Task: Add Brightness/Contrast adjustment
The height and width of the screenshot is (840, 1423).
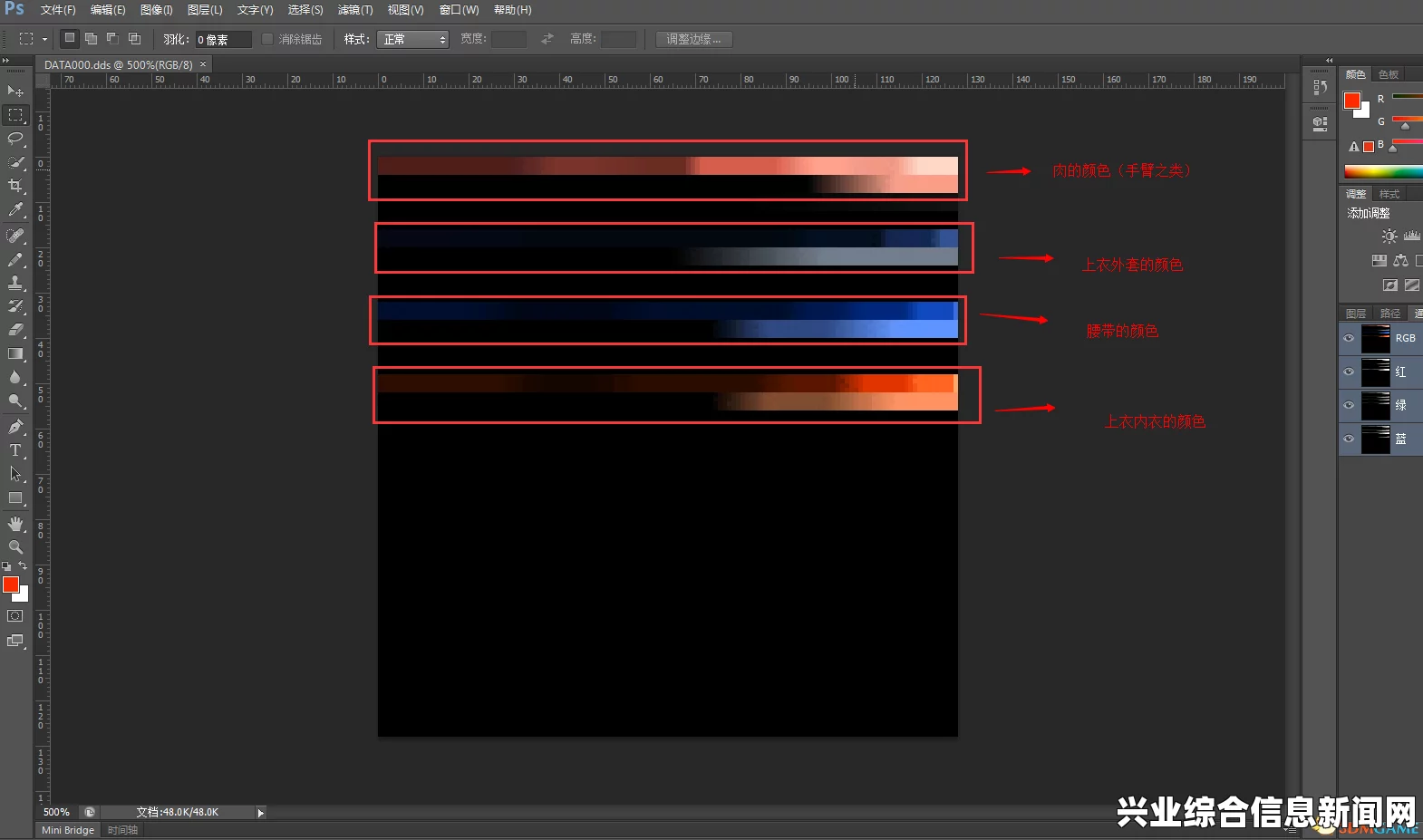Action: pyautogui.click(x=1389, y=237)
